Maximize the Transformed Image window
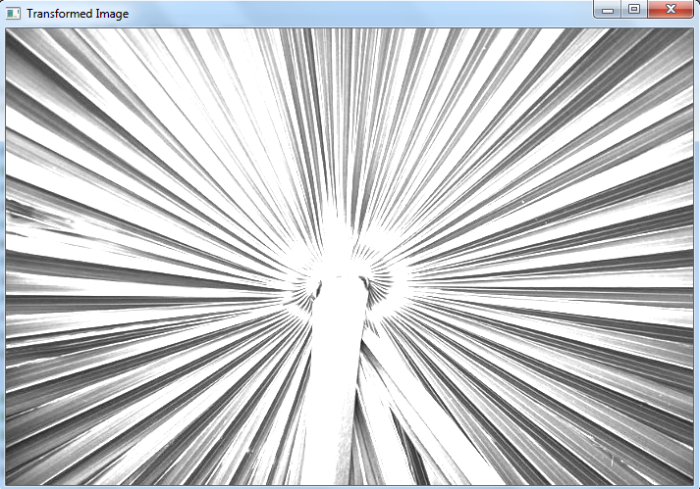 click(633, 9)
